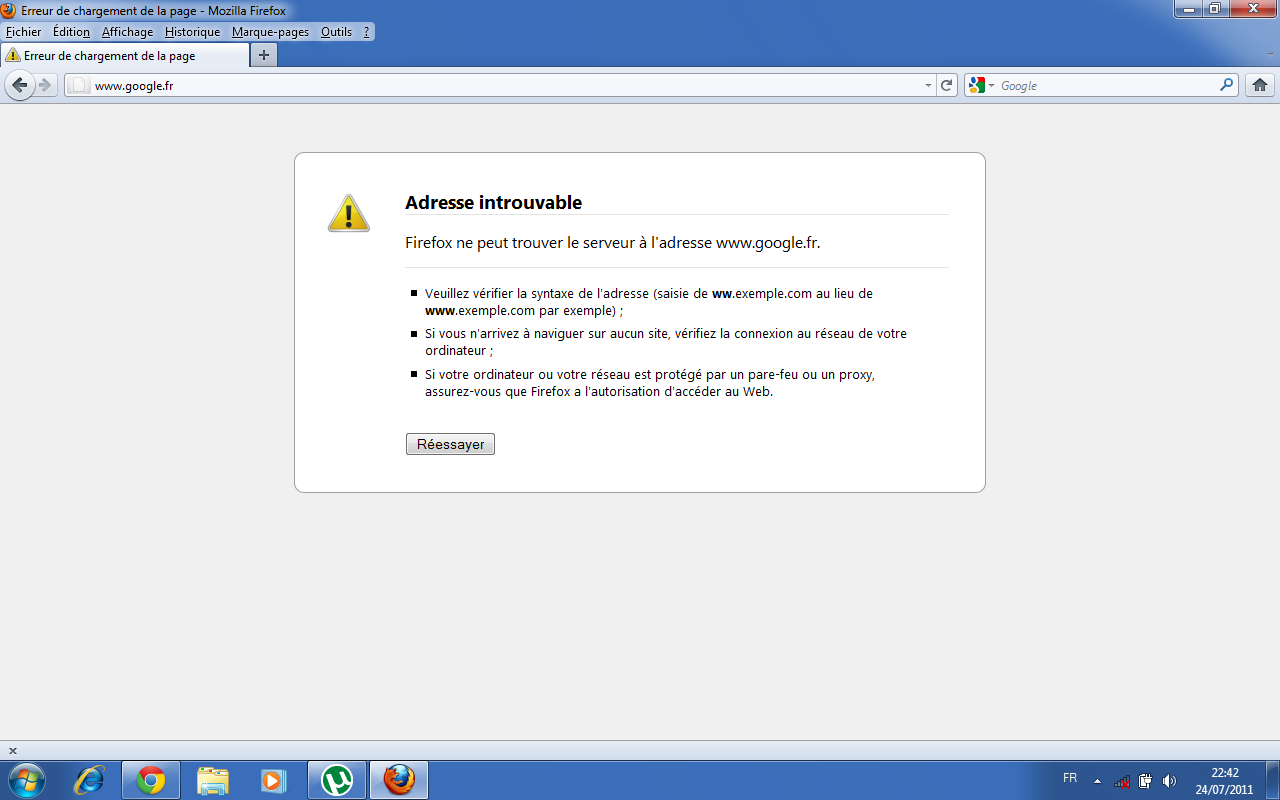Open the Édition menu

pyautogui.click(x=72, y=32)
